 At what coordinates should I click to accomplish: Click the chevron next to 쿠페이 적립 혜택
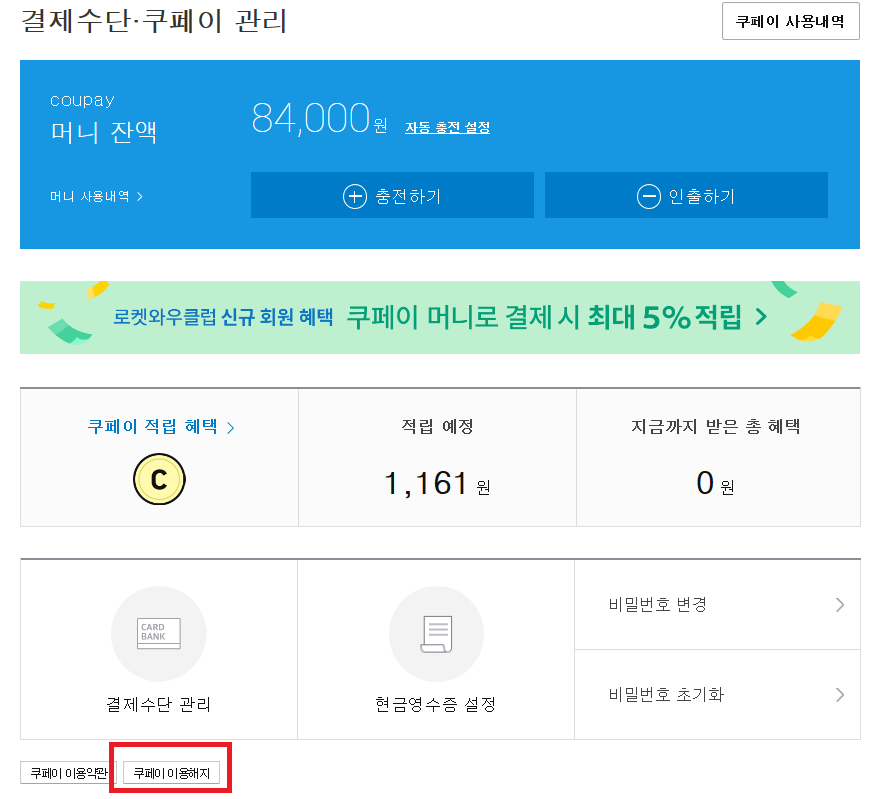pyautogui.click(x=231, y=427)
